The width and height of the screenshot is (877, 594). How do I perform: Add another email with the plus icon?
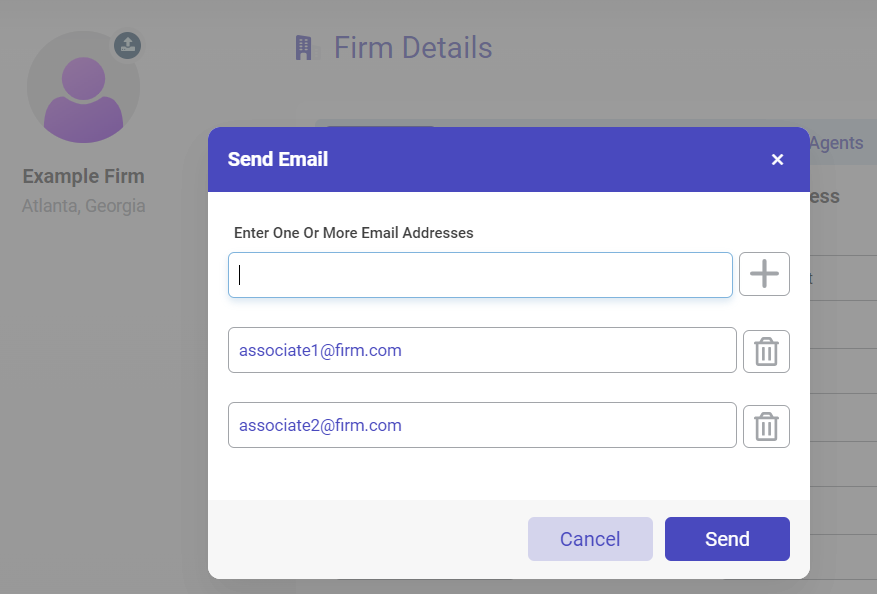click(764, 274)
